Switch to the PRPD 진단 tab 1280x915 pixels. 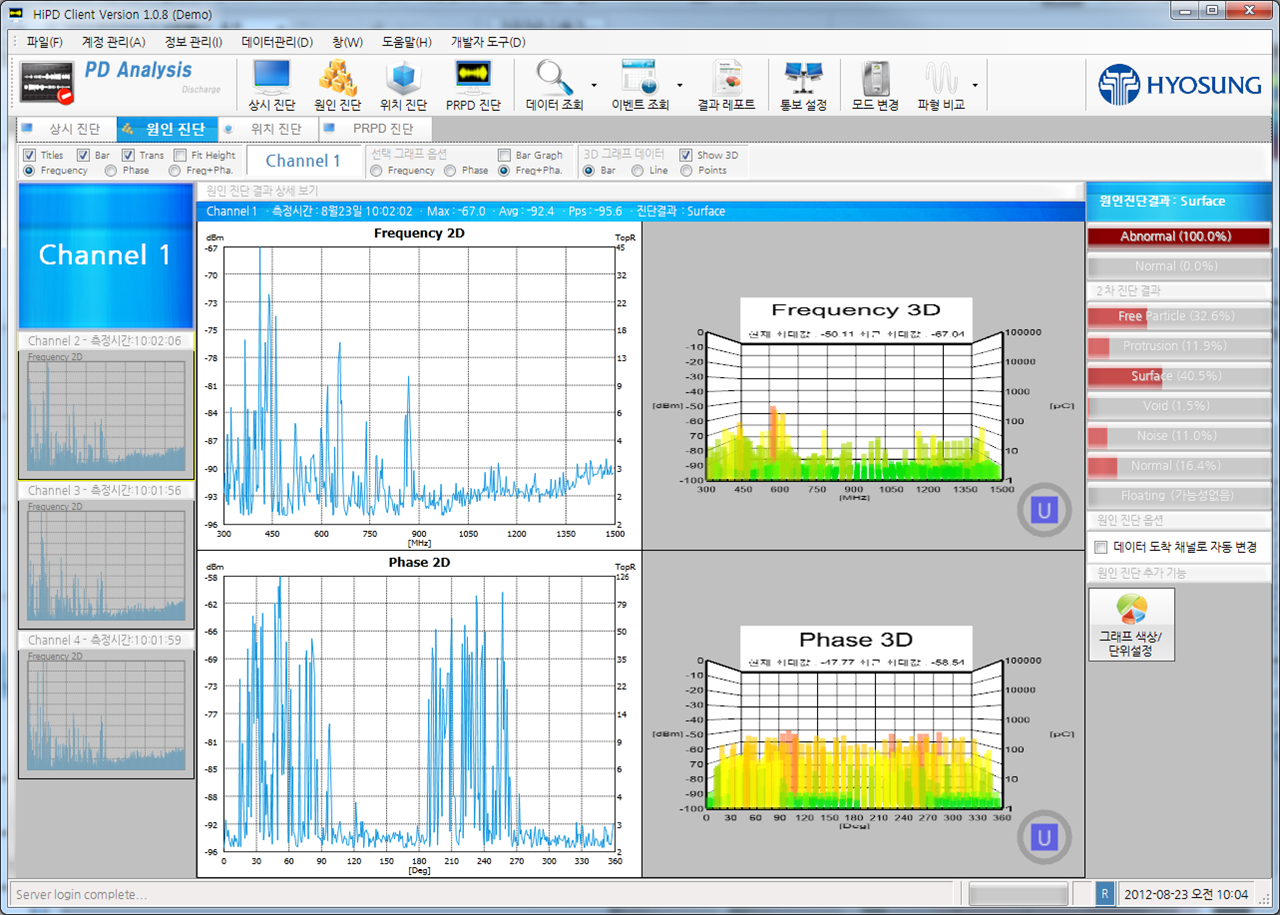pos(376,129)
